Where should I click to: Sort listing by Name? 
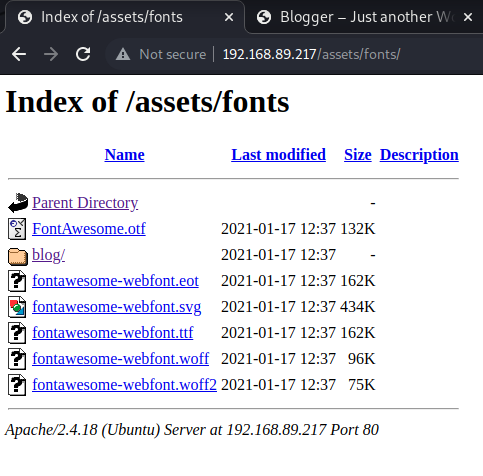pyautogui.click(x=124, y=155)
